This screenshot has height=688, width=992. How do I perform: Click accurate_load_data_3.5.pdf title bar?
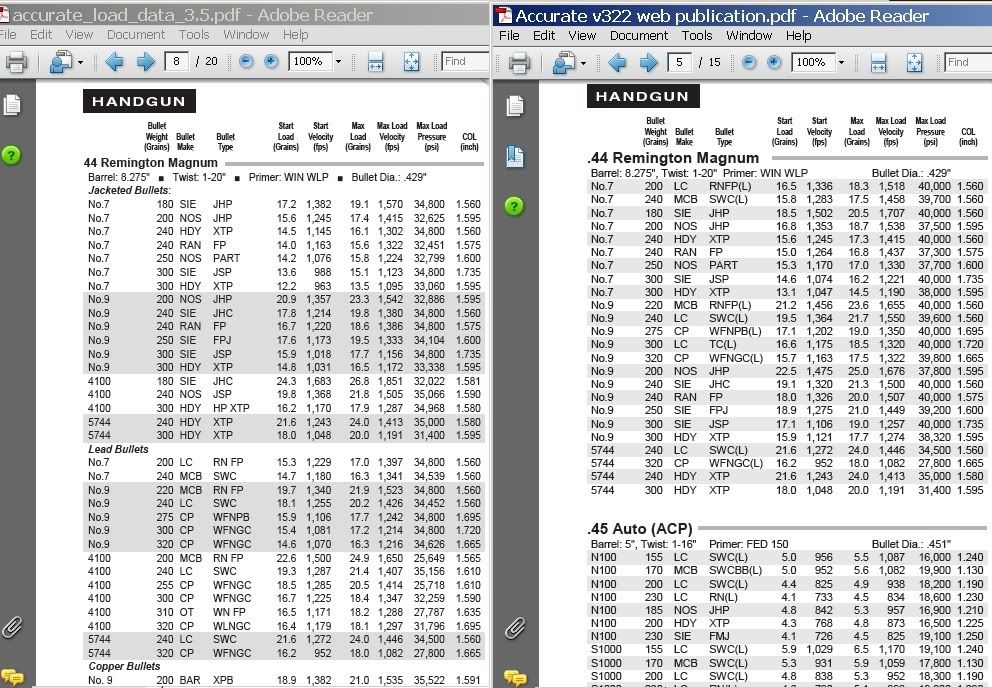click(245, 14)
